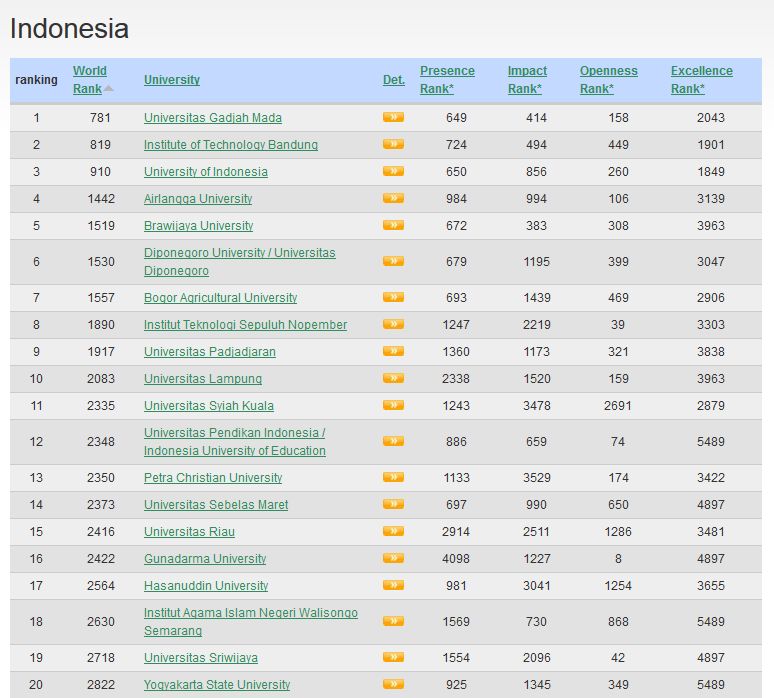Click the Det. column header link
The image size is (774, 698).
[x=393, y=80]
